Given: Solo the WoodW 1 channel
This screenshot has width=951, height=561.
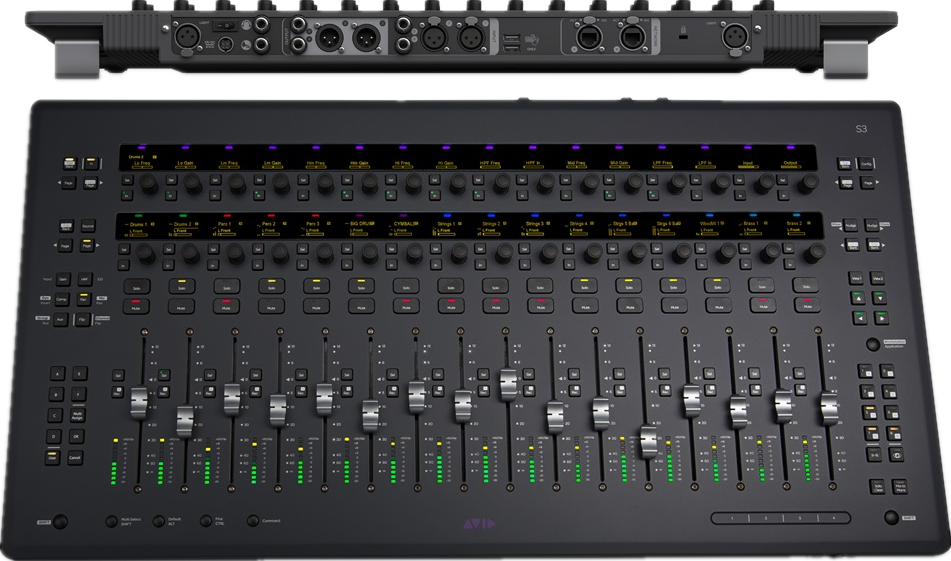Looking at the screenshot, I should pos(718,286).
